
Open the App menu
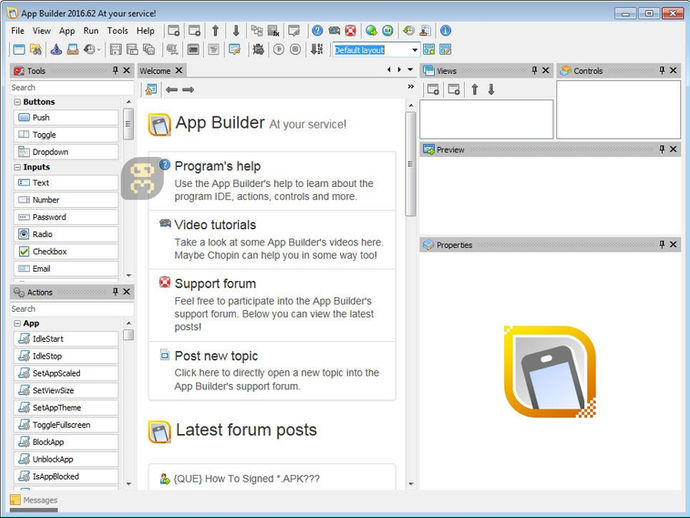click(x=67, y=31)
